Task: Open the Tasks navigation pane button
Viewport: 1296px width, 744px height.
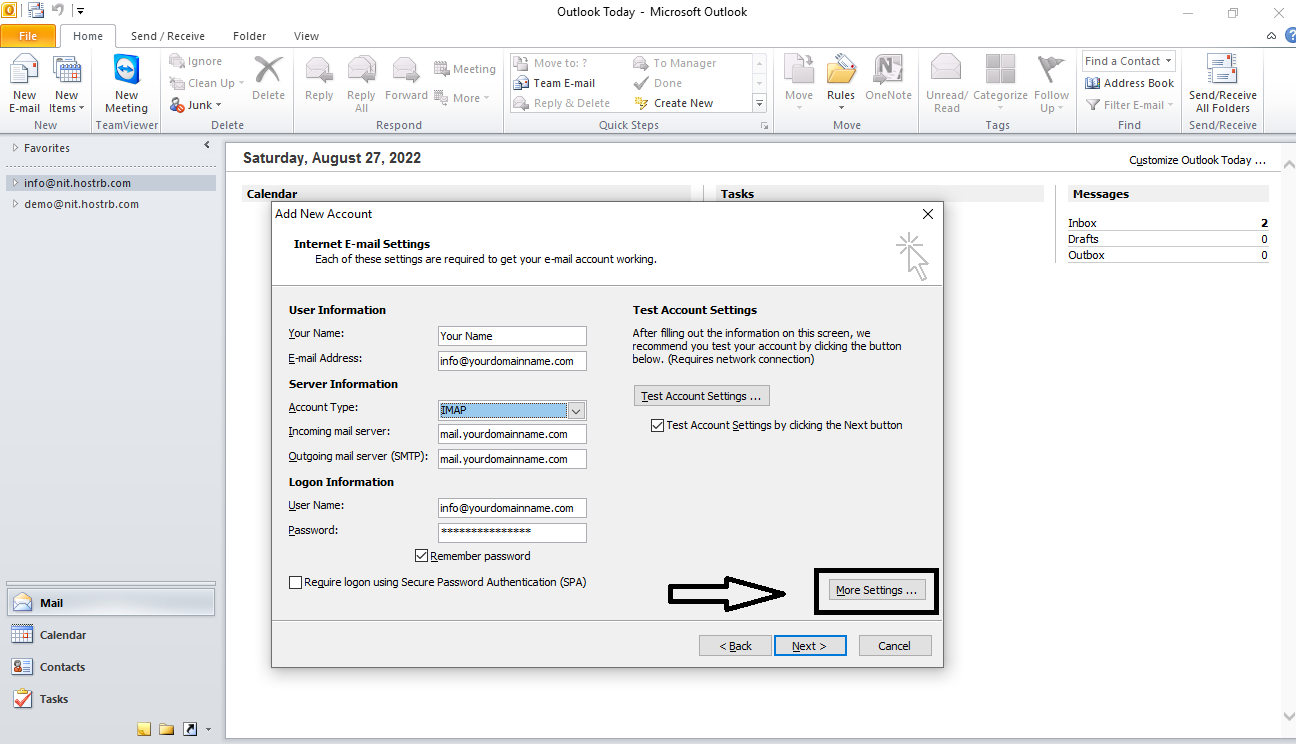Action: click(110, 699)
